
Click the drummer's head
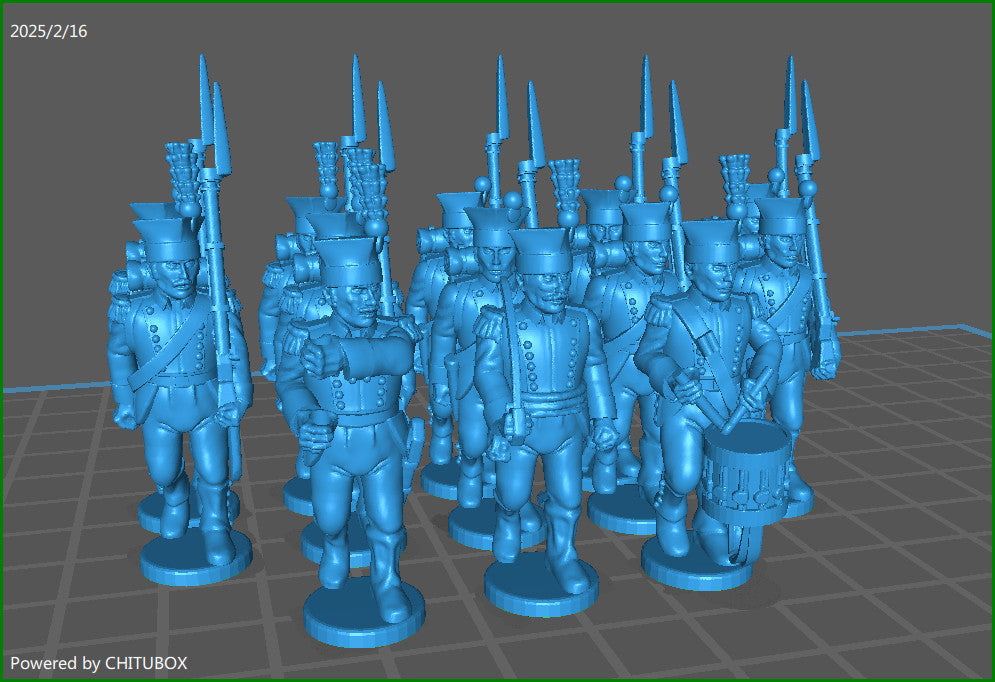pyautogui.click(x=712, y=270)
